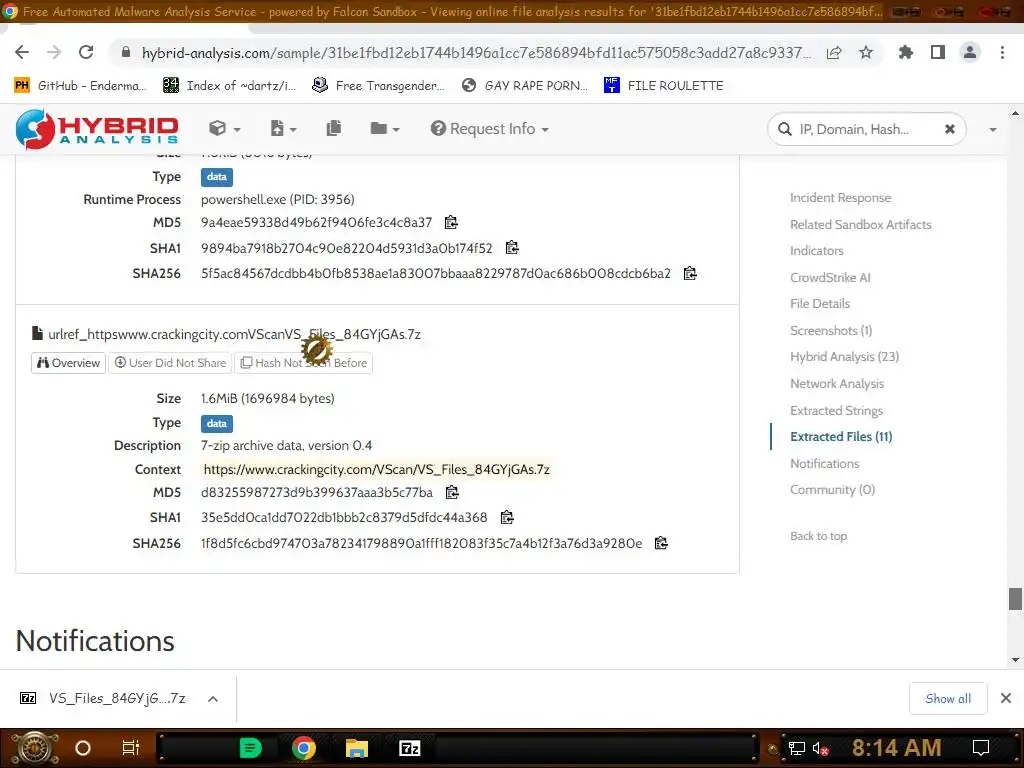1024x768 pixels.
Task: Share this page icon in address bar
Action: coord(834,53)
